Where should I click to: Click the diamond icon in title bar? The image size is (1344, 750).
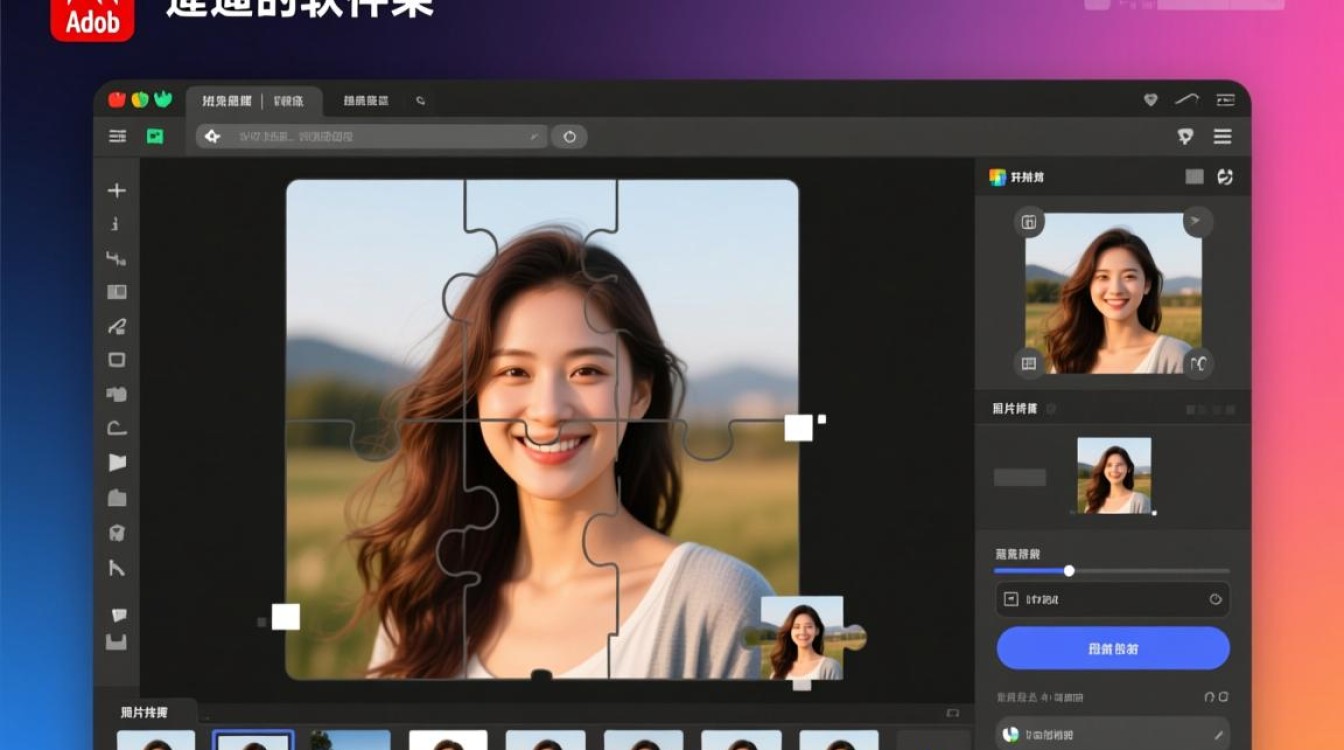click(1150, 100)
